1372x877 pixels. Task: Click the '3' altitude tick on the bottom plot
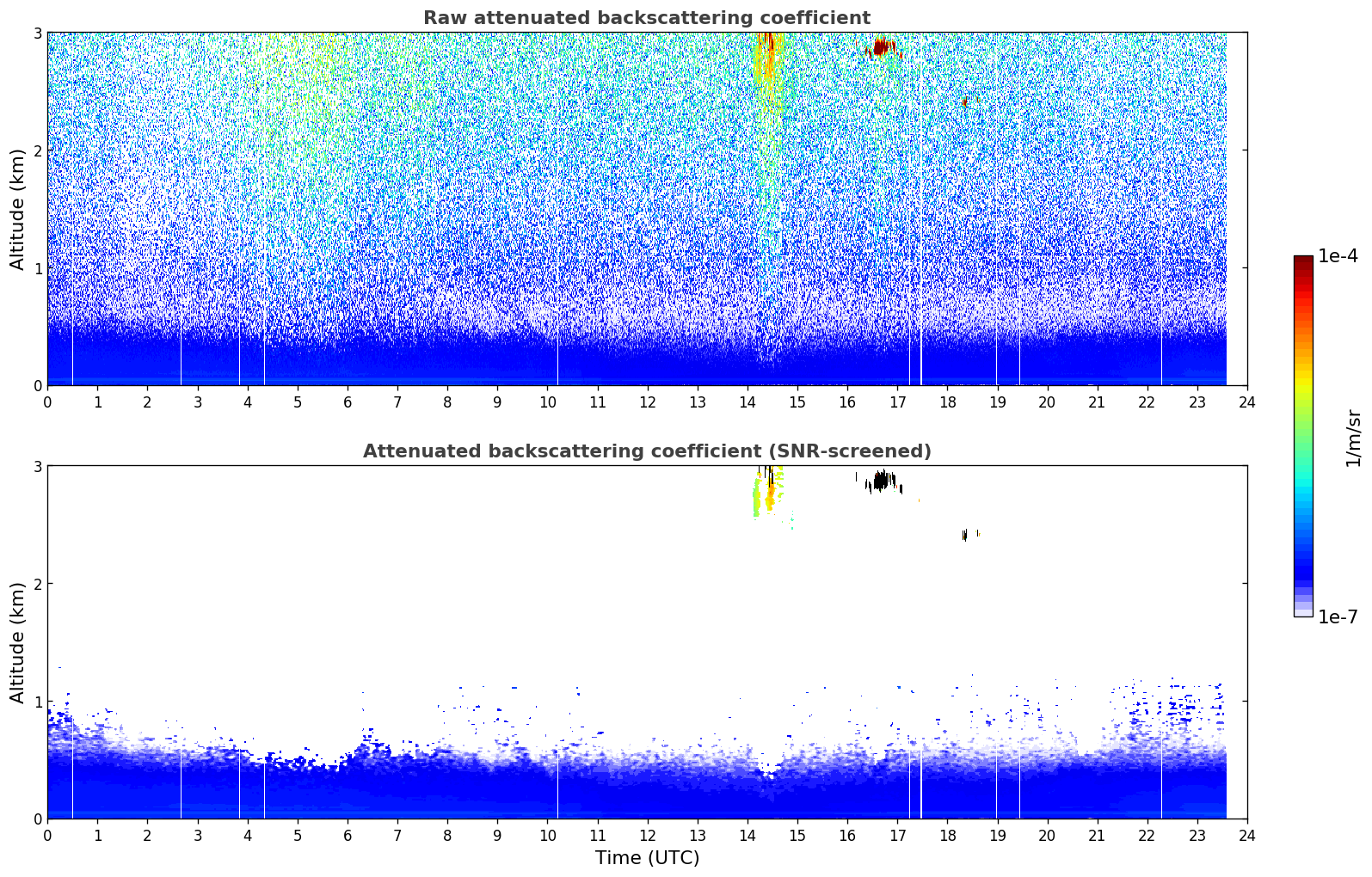pyautogui.click(x=37, y=466)
